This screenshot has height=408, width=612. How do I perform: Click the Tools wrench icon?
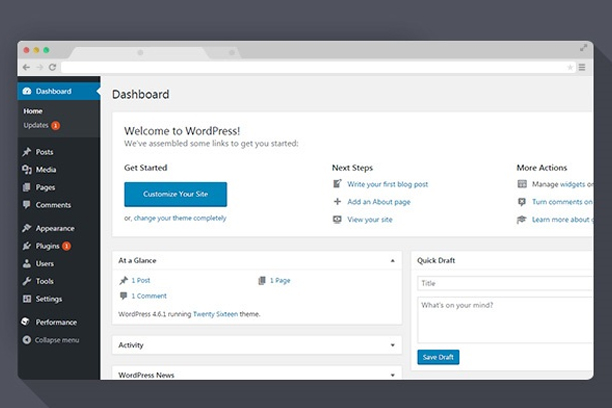coord(27,281)
